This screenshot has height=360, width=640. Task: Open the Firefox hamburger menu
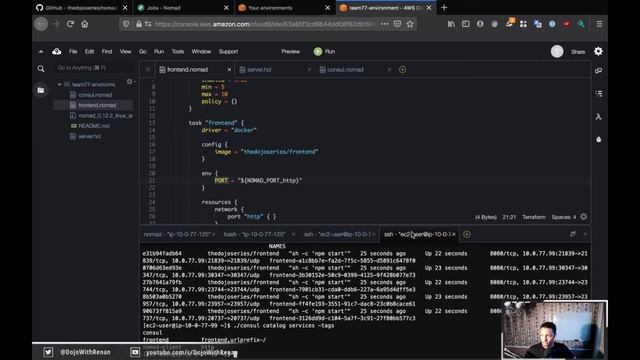[599, 24]
